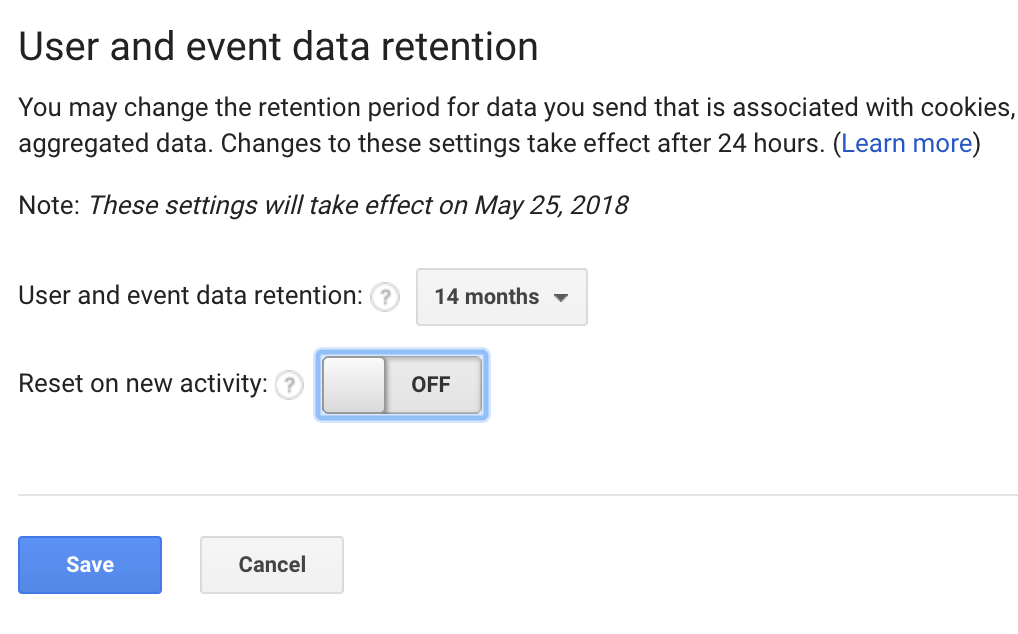Click the small caret arrow in months dropdown
Image resolution: width=1018 pixels, height=634 pixels.
point(561,298)
